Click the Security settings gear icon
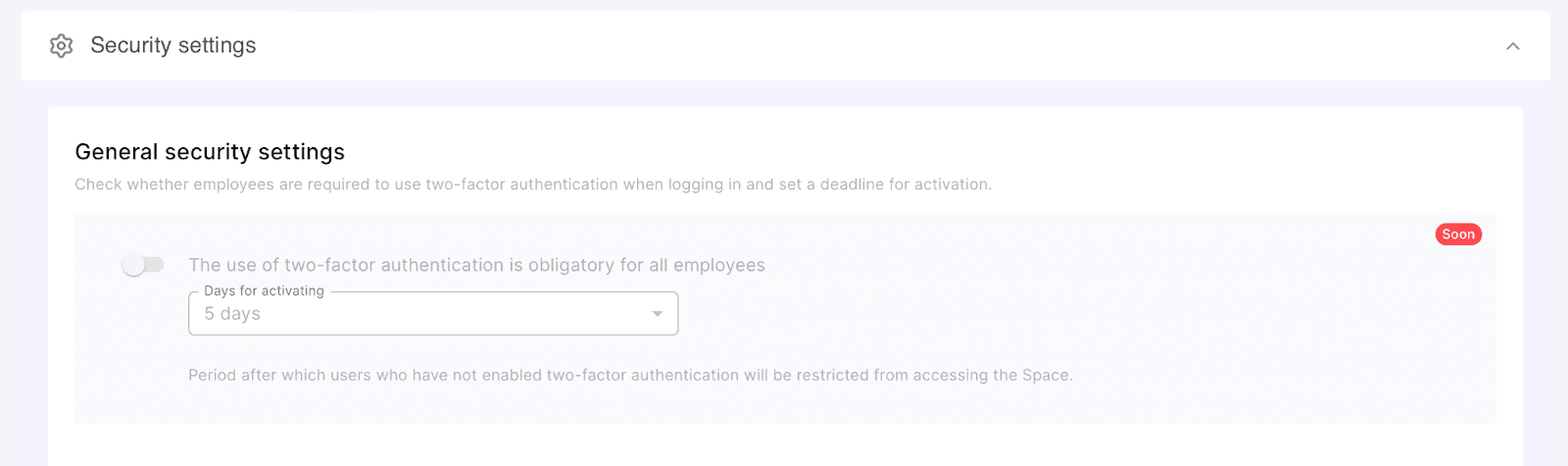 62,46
